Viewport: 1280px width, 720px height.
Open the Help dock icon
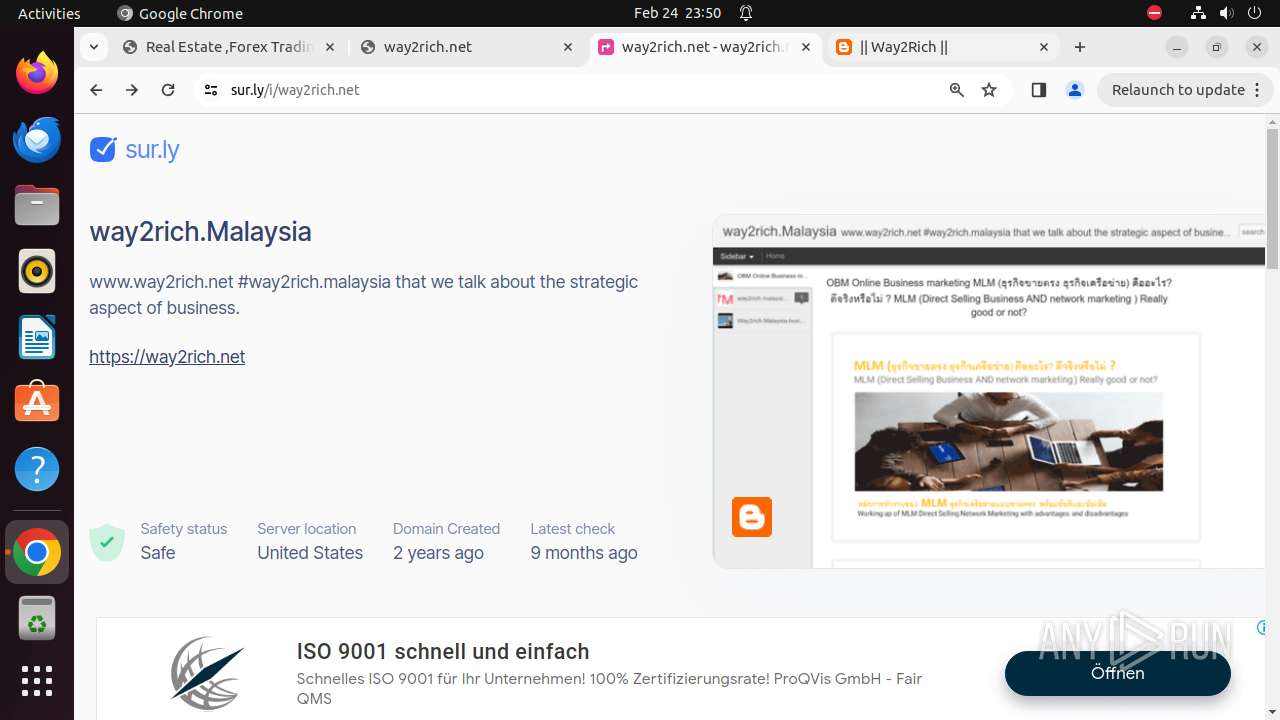coord(37,469)
